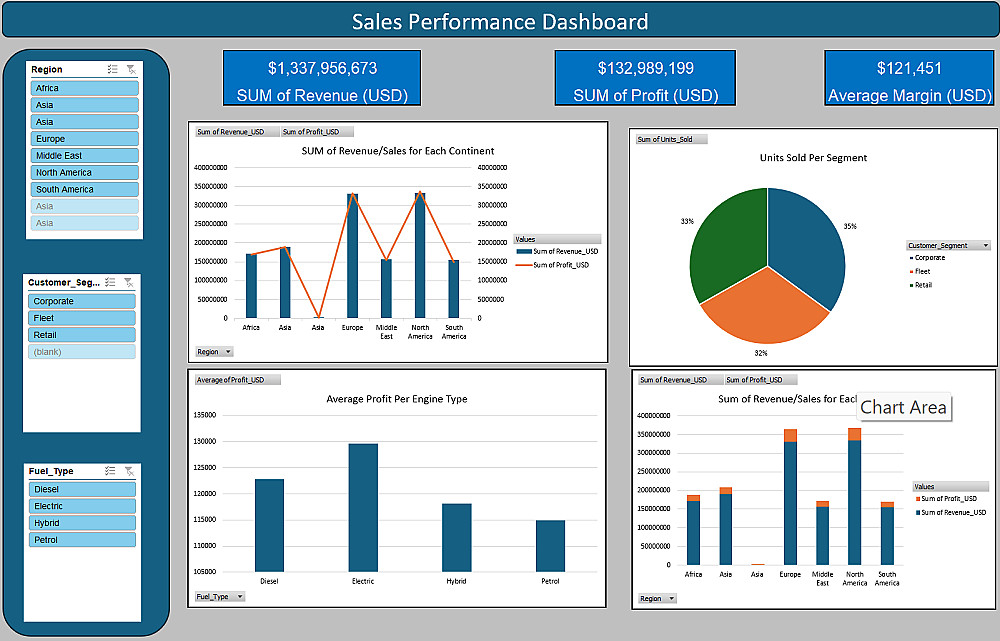This screenshot has height=641, width=1000.
Task: Select the Petrol bar in engine type chart
Action: (550, 546)
